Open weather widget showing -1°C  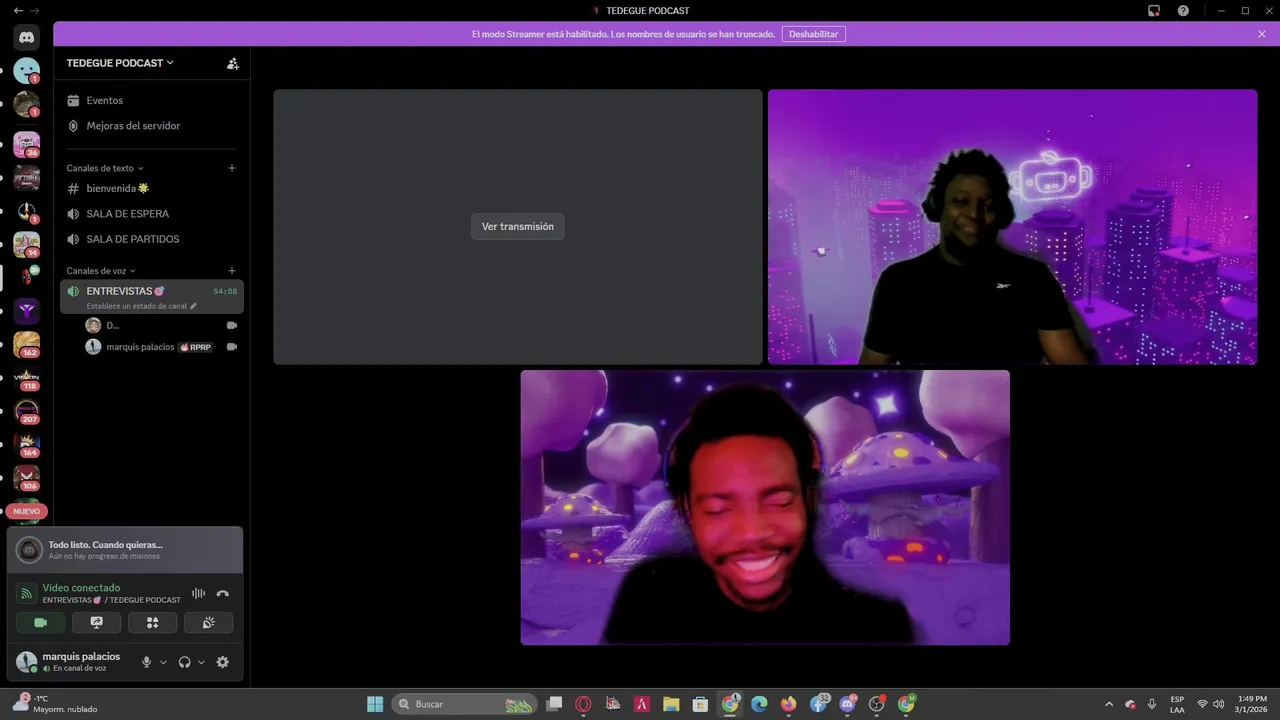click(x=56, y=704)
